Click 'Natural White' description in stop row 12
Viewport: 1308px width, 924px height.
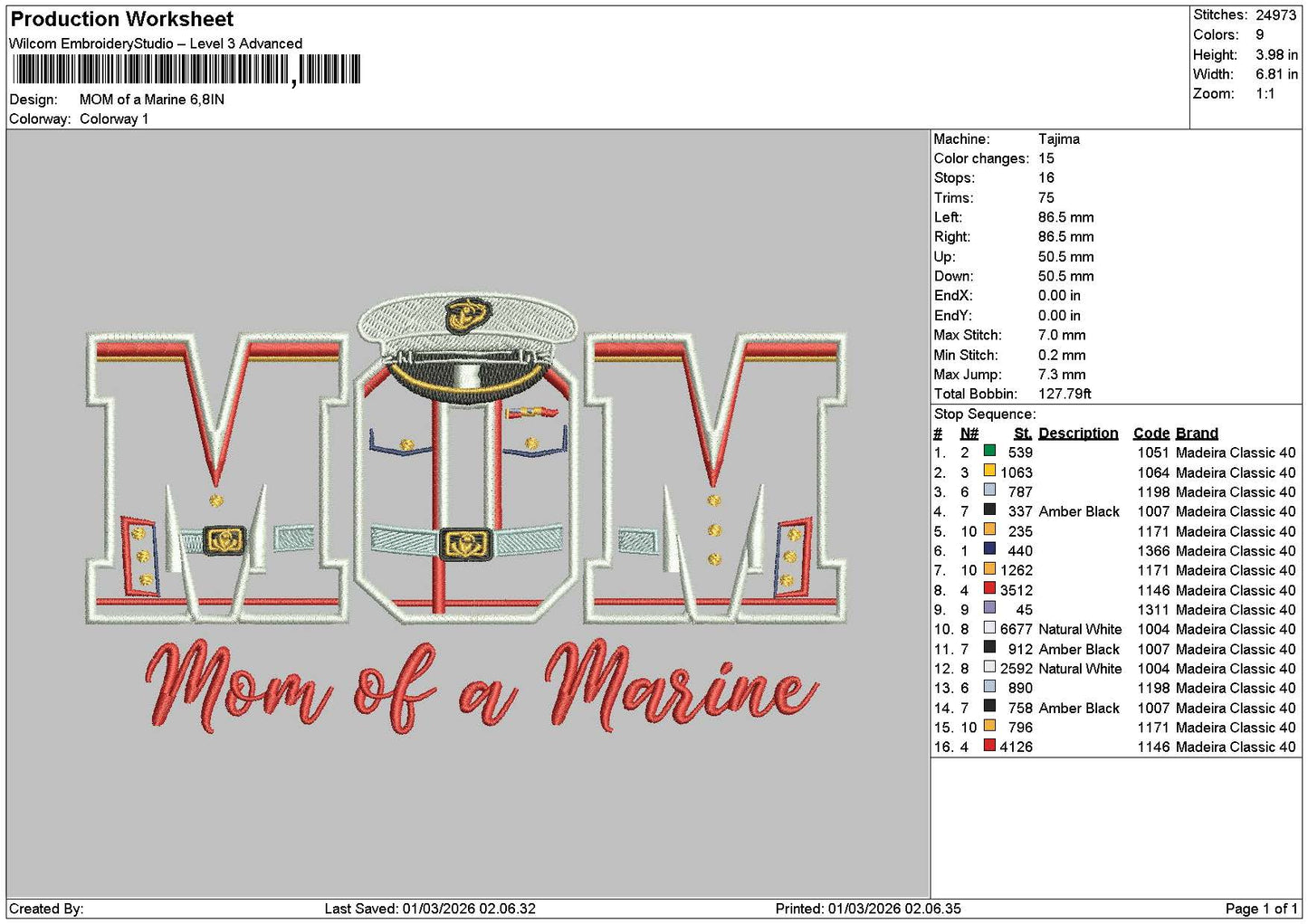click(1080, 668)
